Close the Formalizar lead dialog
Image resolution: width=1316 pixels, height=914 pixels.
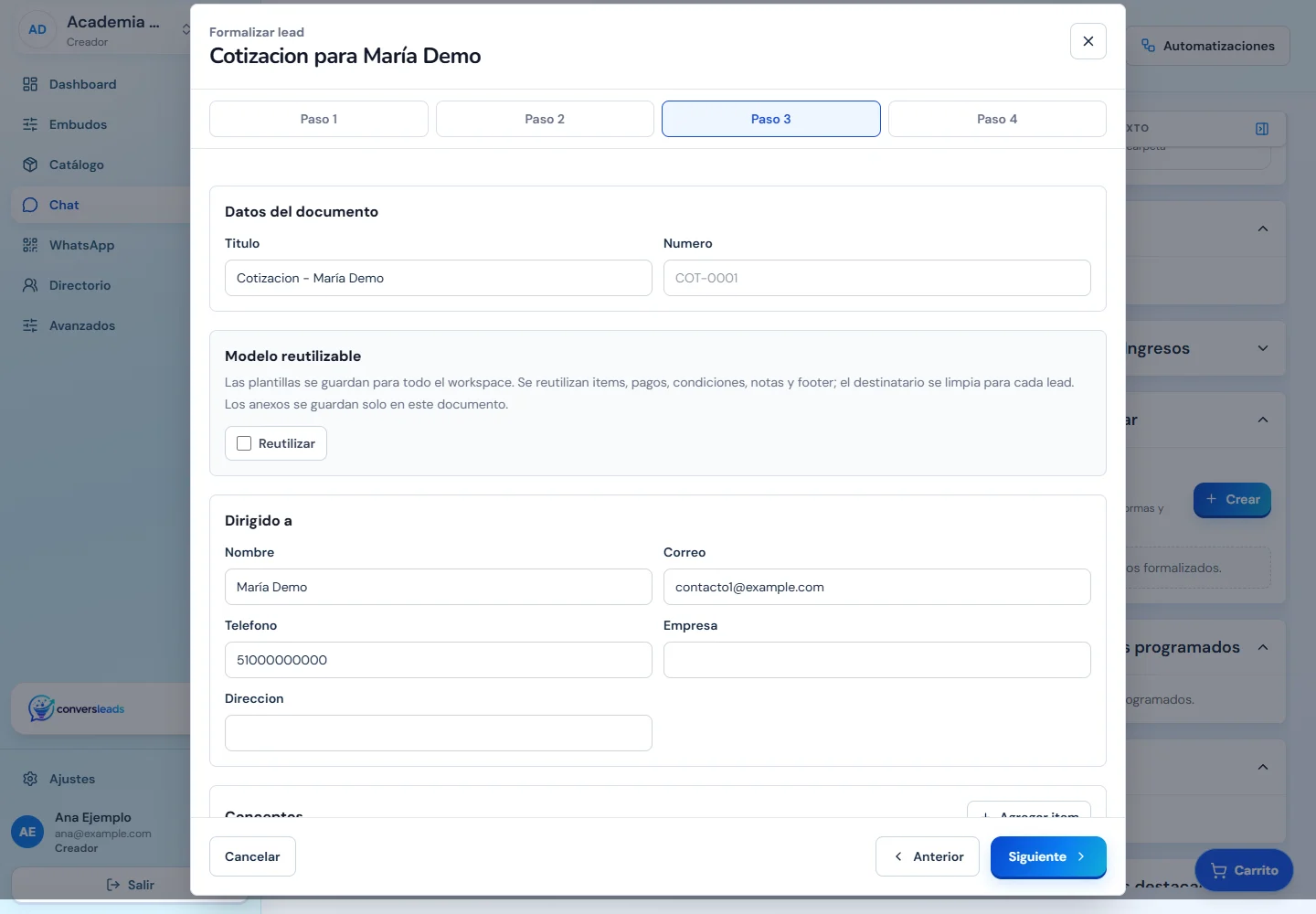tap(1088, 41)
